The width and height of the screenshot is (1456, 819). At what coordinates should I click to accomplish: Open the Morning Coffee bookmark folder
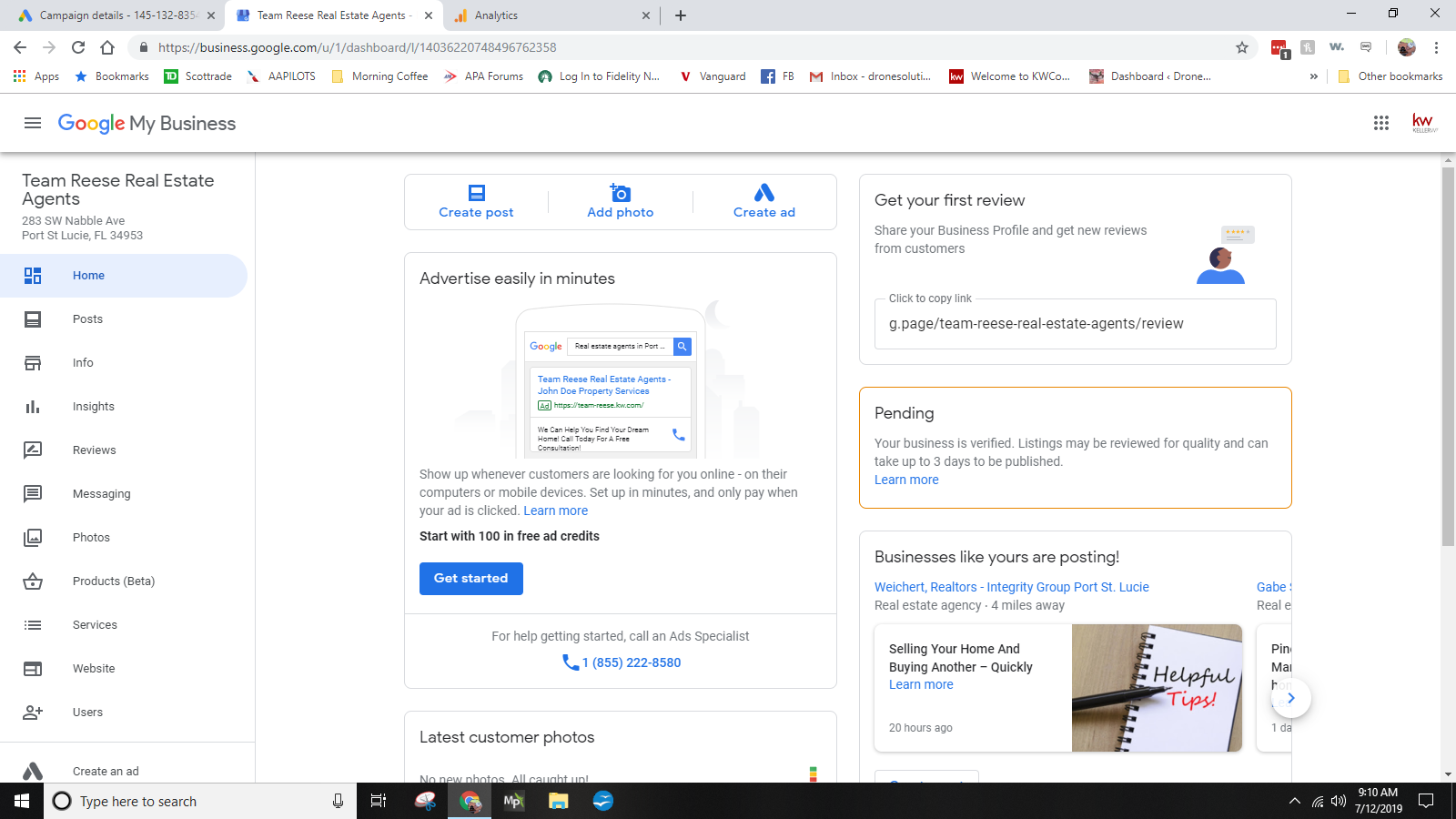point(379,76)
